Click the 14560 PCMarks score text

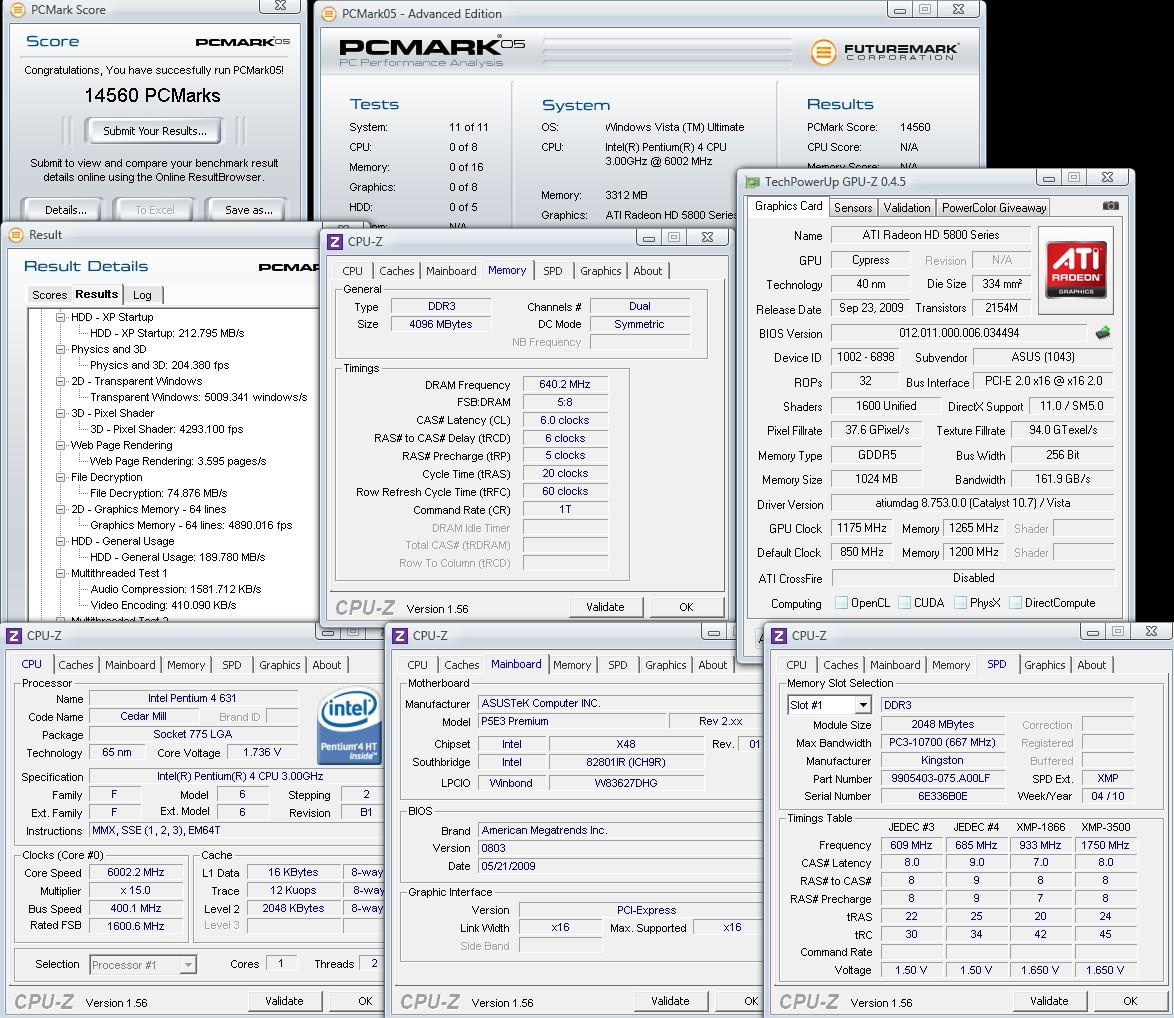click(x=153, y=96)
